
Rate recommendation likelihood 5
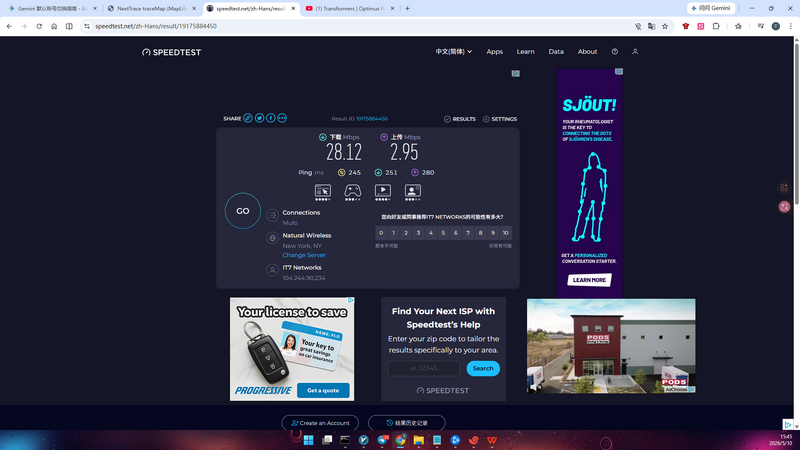443,233
